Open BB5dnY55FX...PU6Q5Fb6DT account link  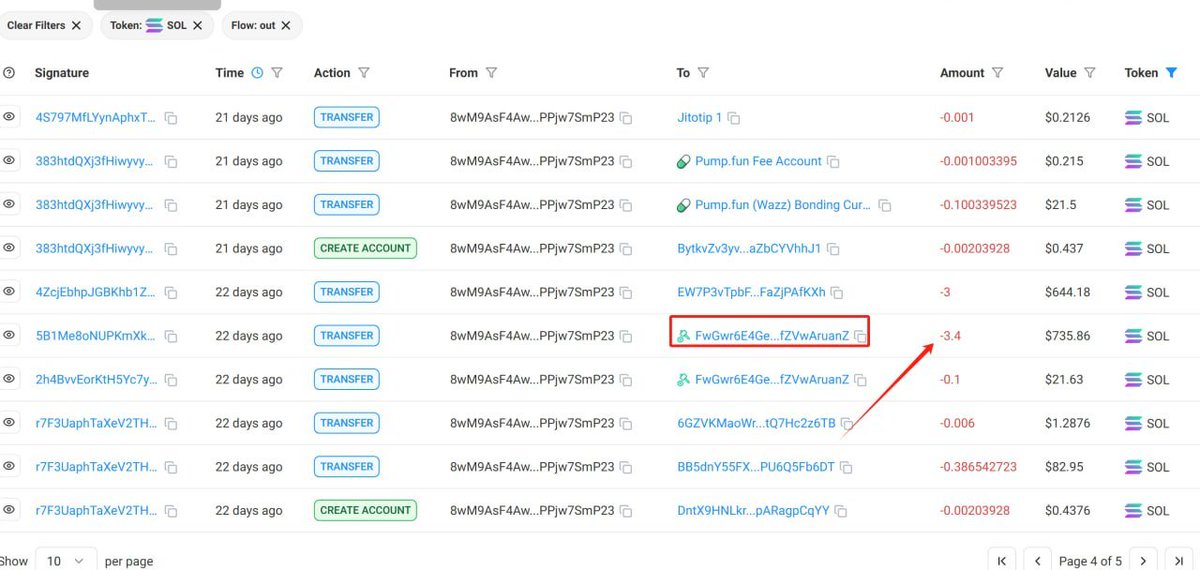756,467
